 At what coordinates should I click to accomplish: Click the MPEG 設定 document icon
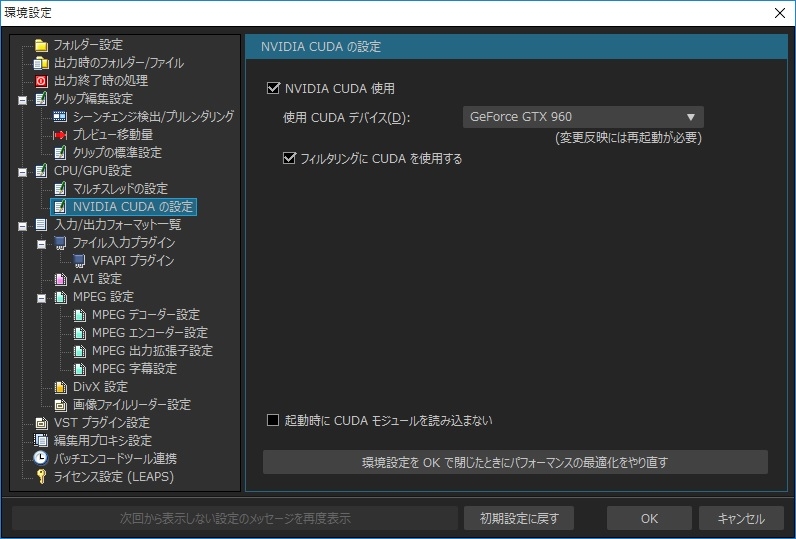click(x=60, y=297)
